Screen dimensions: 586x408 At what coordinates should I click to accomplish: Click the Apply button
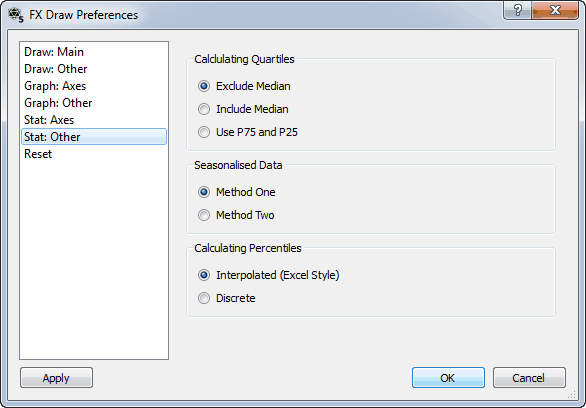point(56,378)
